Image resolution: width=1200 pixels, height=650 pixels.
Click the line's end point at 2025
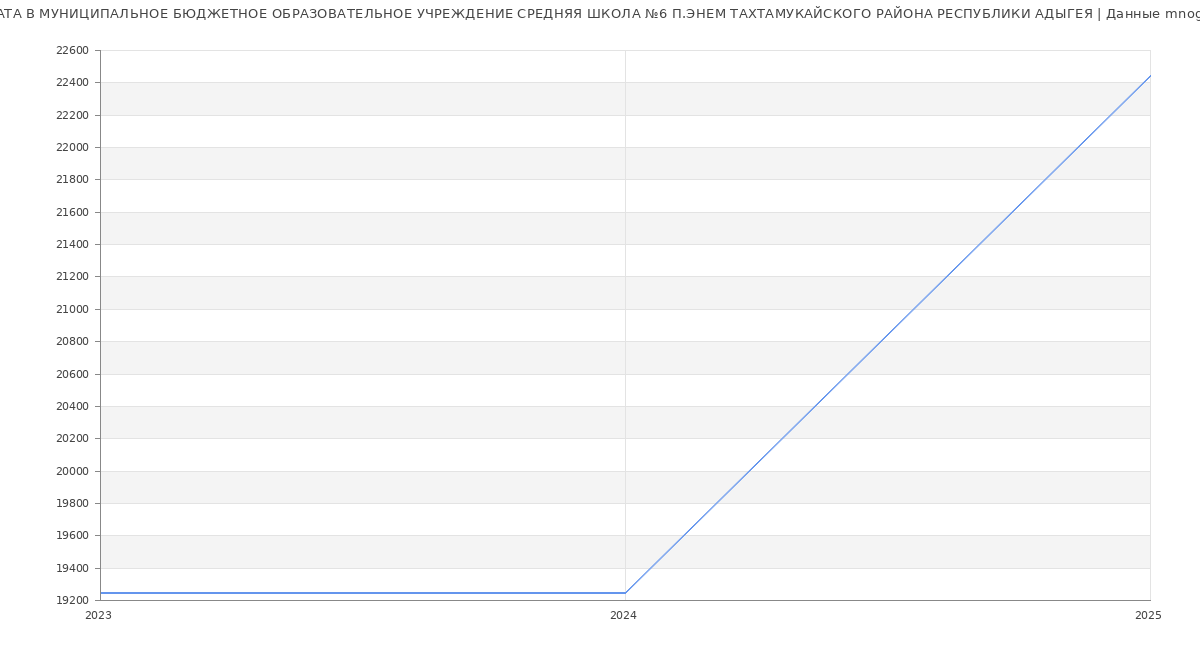(1149, 76)
